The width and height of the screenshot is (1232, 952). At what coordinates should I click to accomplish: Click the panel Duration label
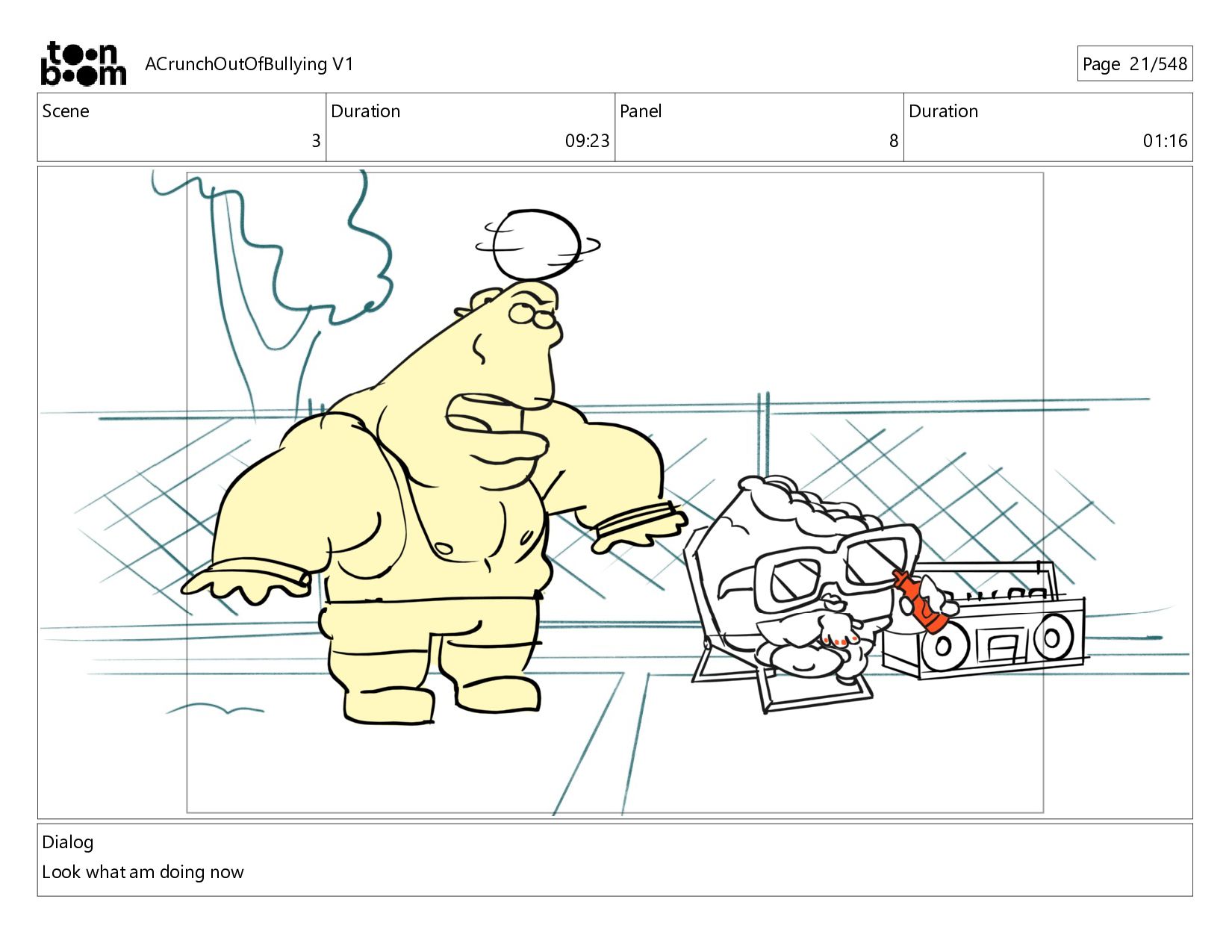(943, 111)
